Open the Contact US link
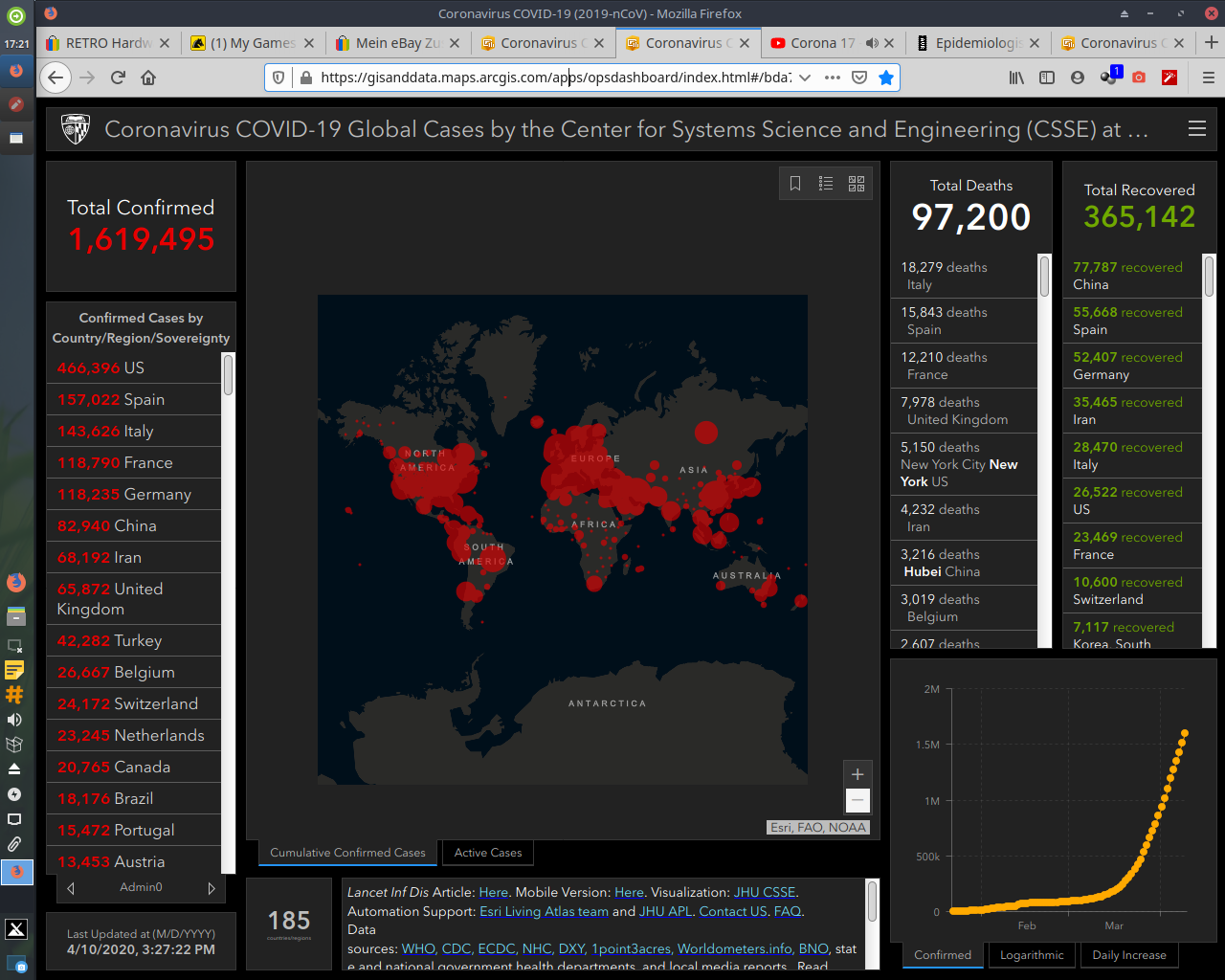This screenshot has height=980, width=1225. [x=733, y=911]
